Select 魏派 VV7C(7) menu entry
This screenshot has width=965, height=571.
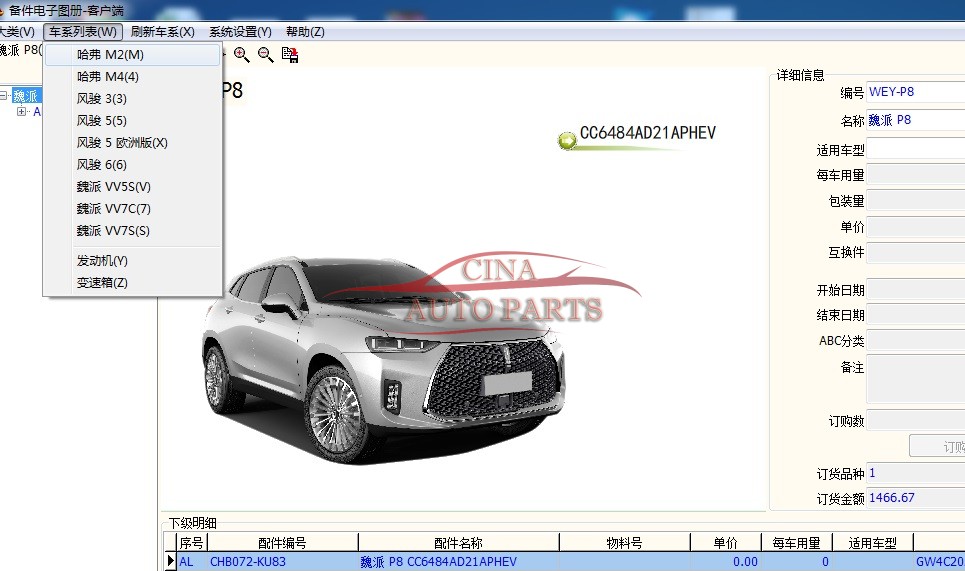[114, 209]
